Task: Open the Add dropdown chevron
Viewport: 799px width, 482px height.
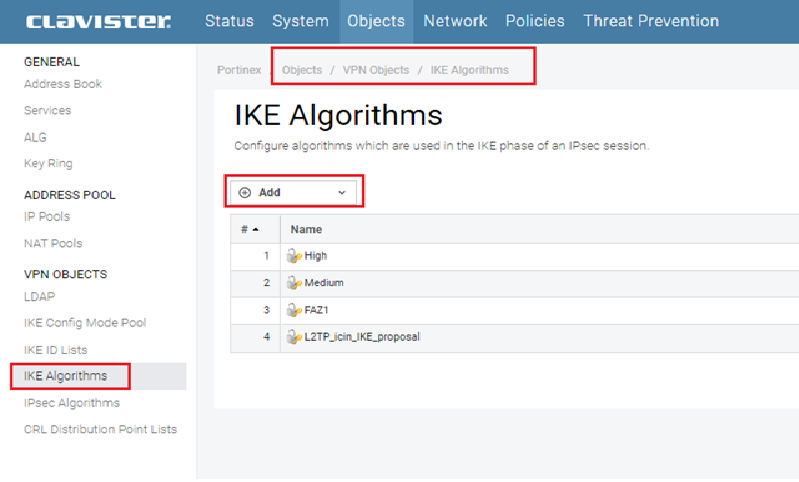Action: (x=342, y=192)
